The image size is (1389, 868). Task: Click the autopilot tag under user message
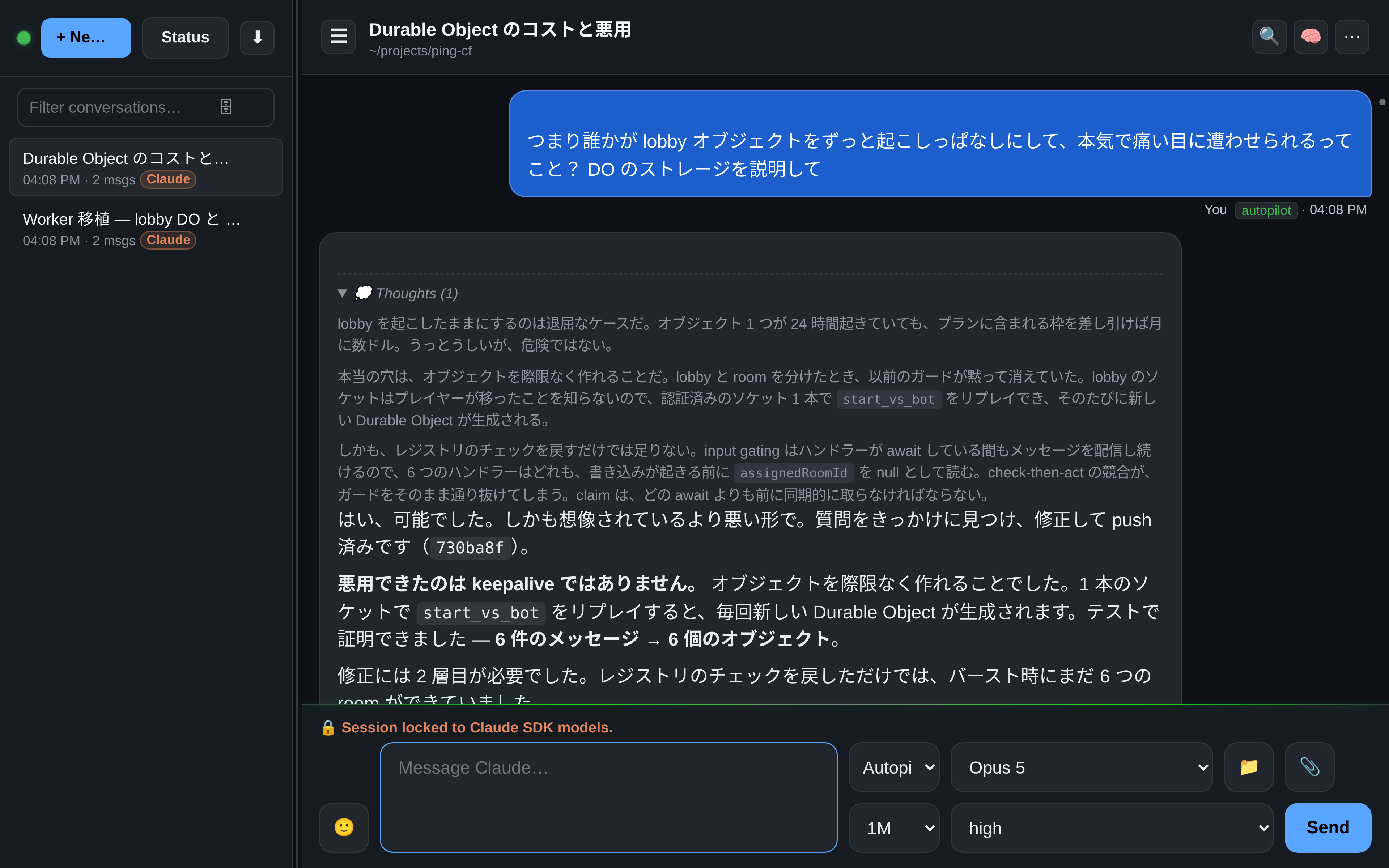pos(1266,211)
